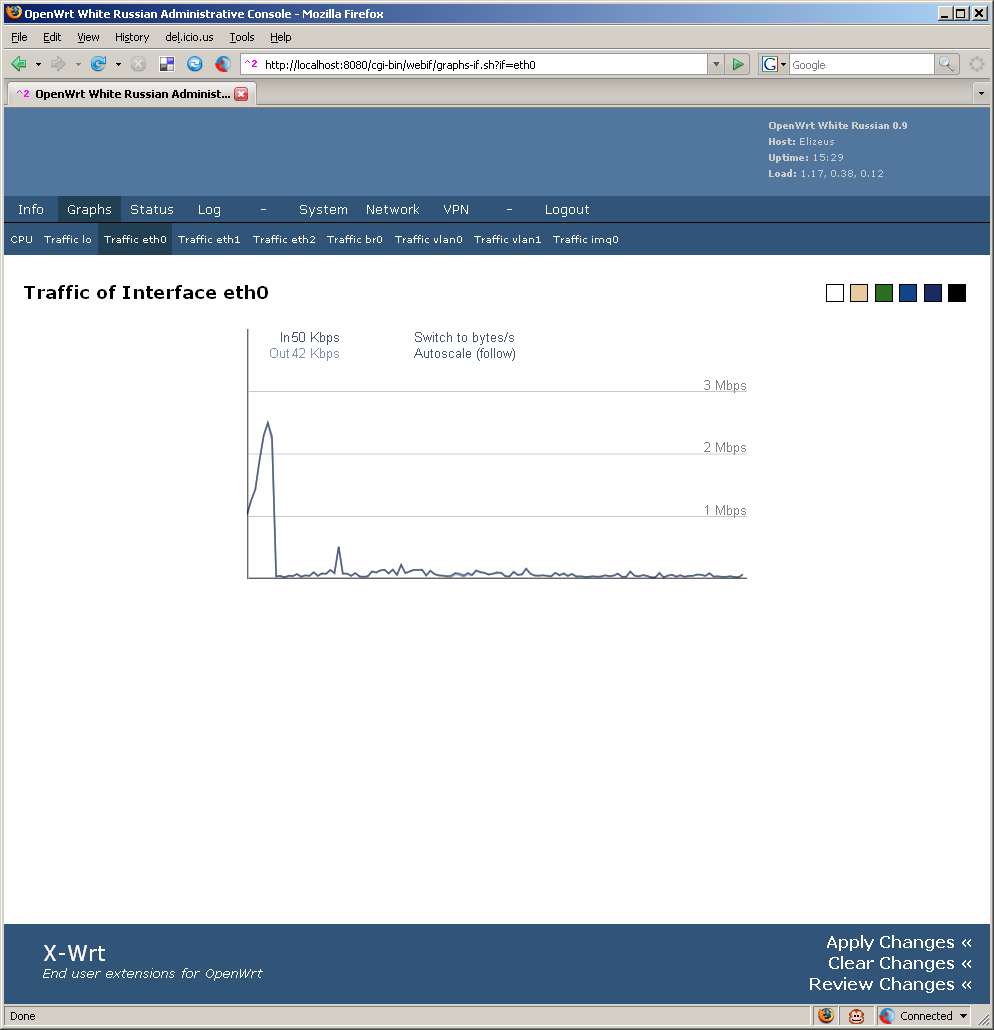The image size is (994, 1030).
Task: Pick the medium blue color theme swatch
Action: point(908,293)
